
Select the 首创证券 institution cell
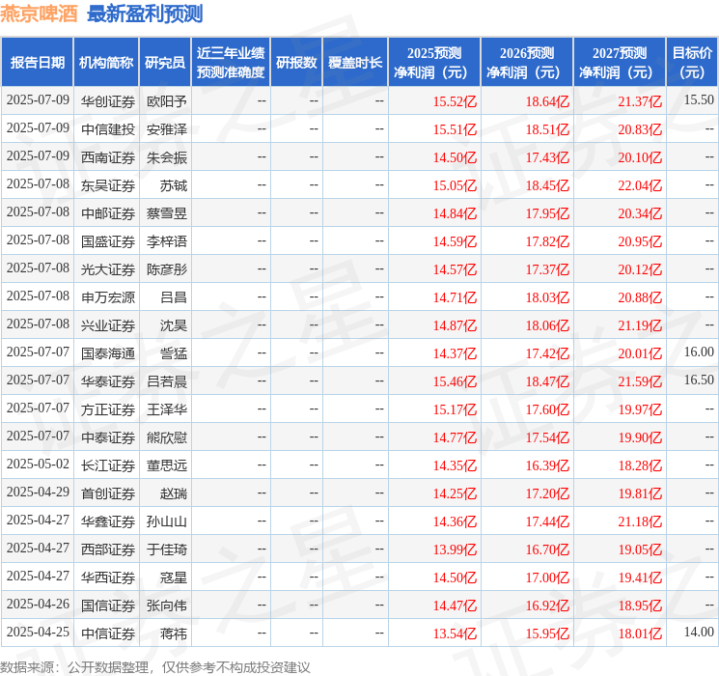tap(108, 493)
